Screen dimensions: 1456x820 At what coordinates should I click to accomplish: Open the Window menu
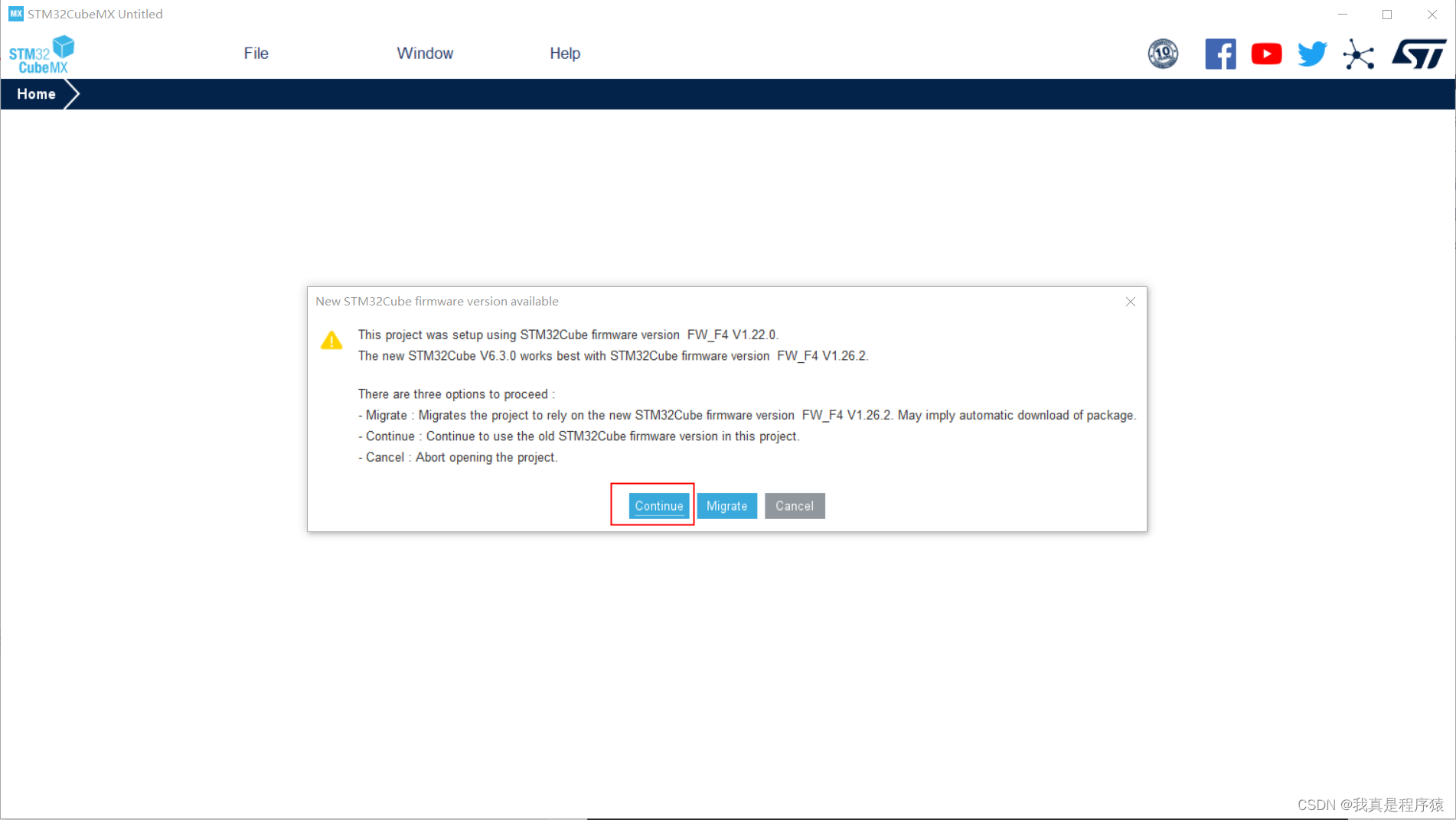(425, 54)
